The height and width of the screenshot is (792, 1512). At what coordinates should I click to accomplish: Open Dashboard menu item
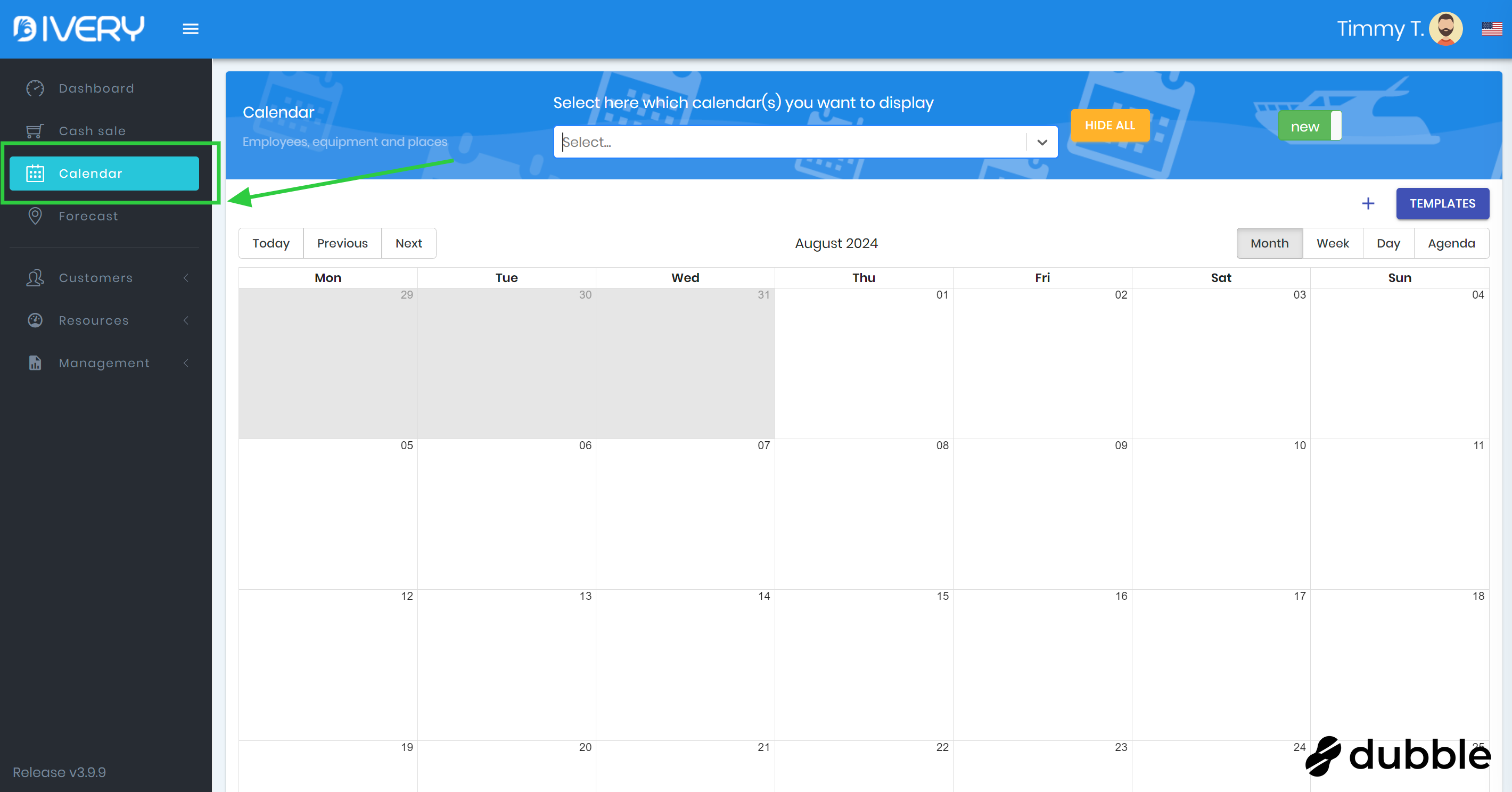(104, 88)
